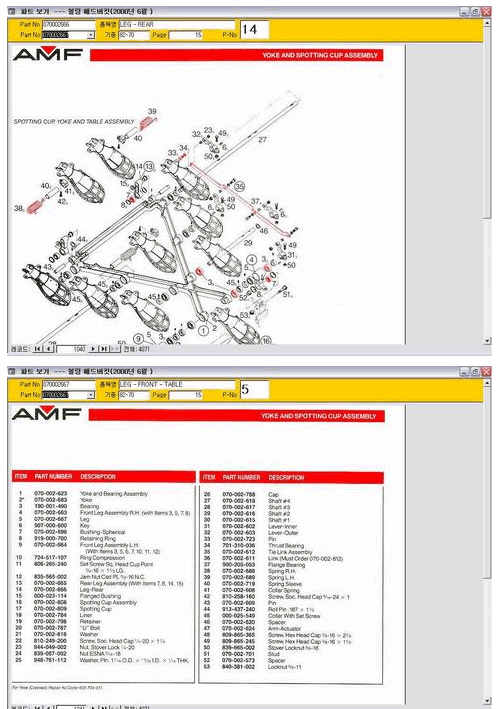504x709 pixels.
Task: Create new record in LEG - REAR window
Action: coord(115,349)
